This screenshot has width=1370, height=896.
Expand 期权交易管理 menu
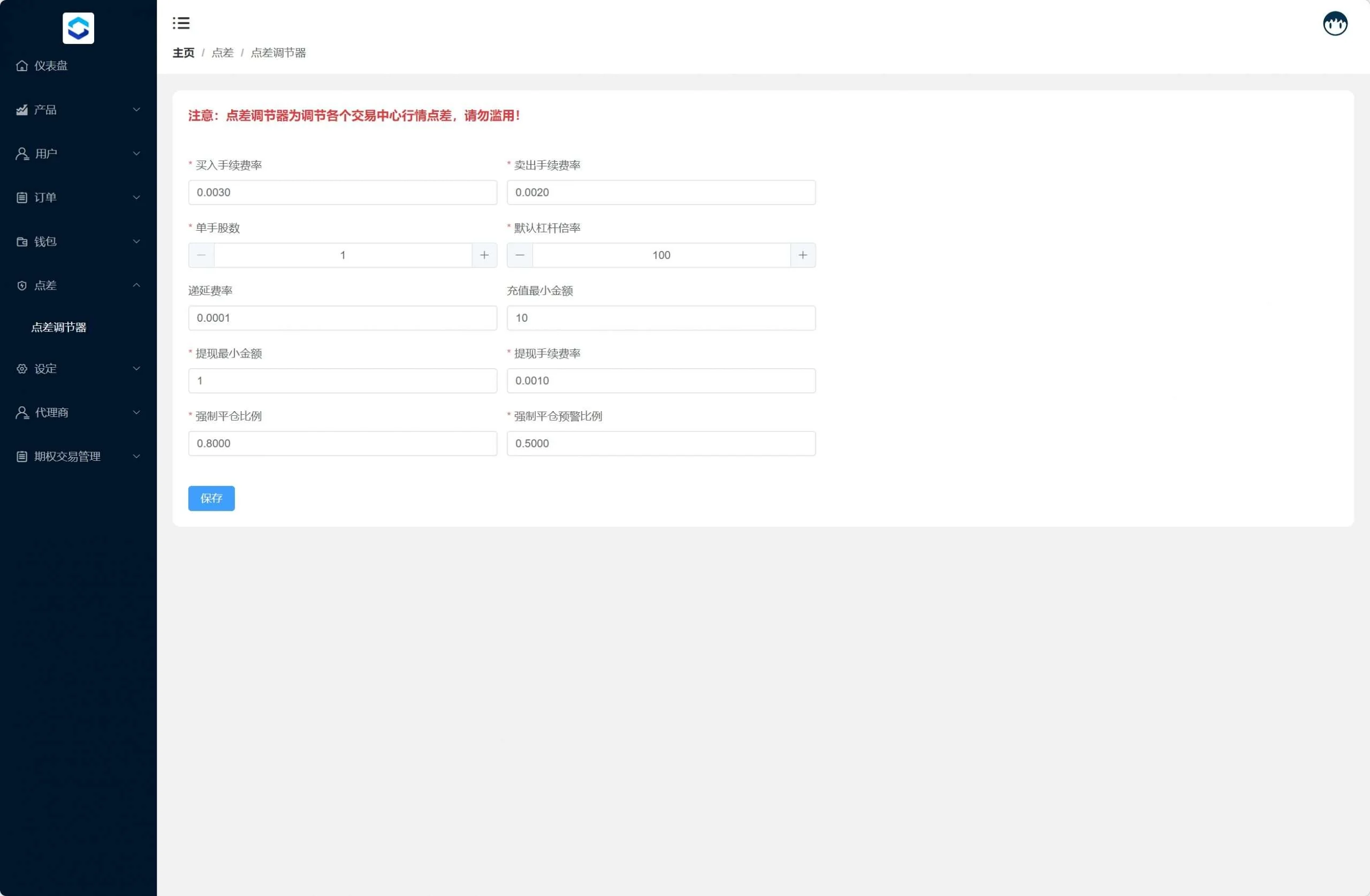coord(78,457)
